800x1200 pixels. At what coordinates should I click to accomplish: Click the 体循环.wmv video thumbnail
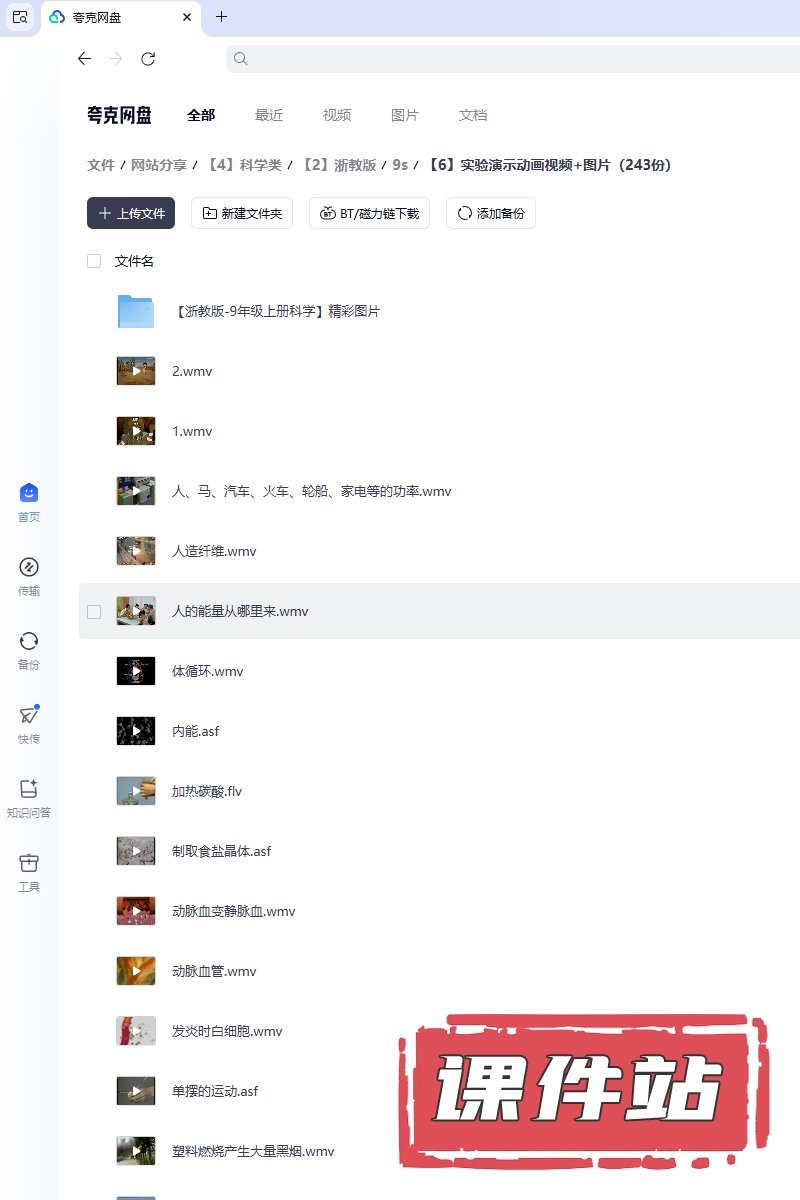click(136, 671)
